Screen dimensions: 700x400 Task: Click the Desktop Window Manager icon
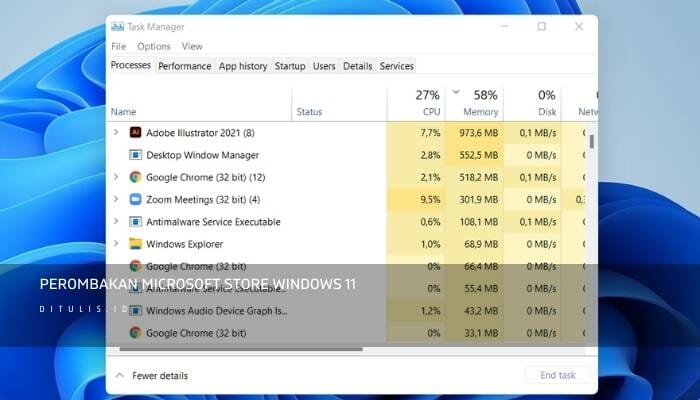coord(135,155)
